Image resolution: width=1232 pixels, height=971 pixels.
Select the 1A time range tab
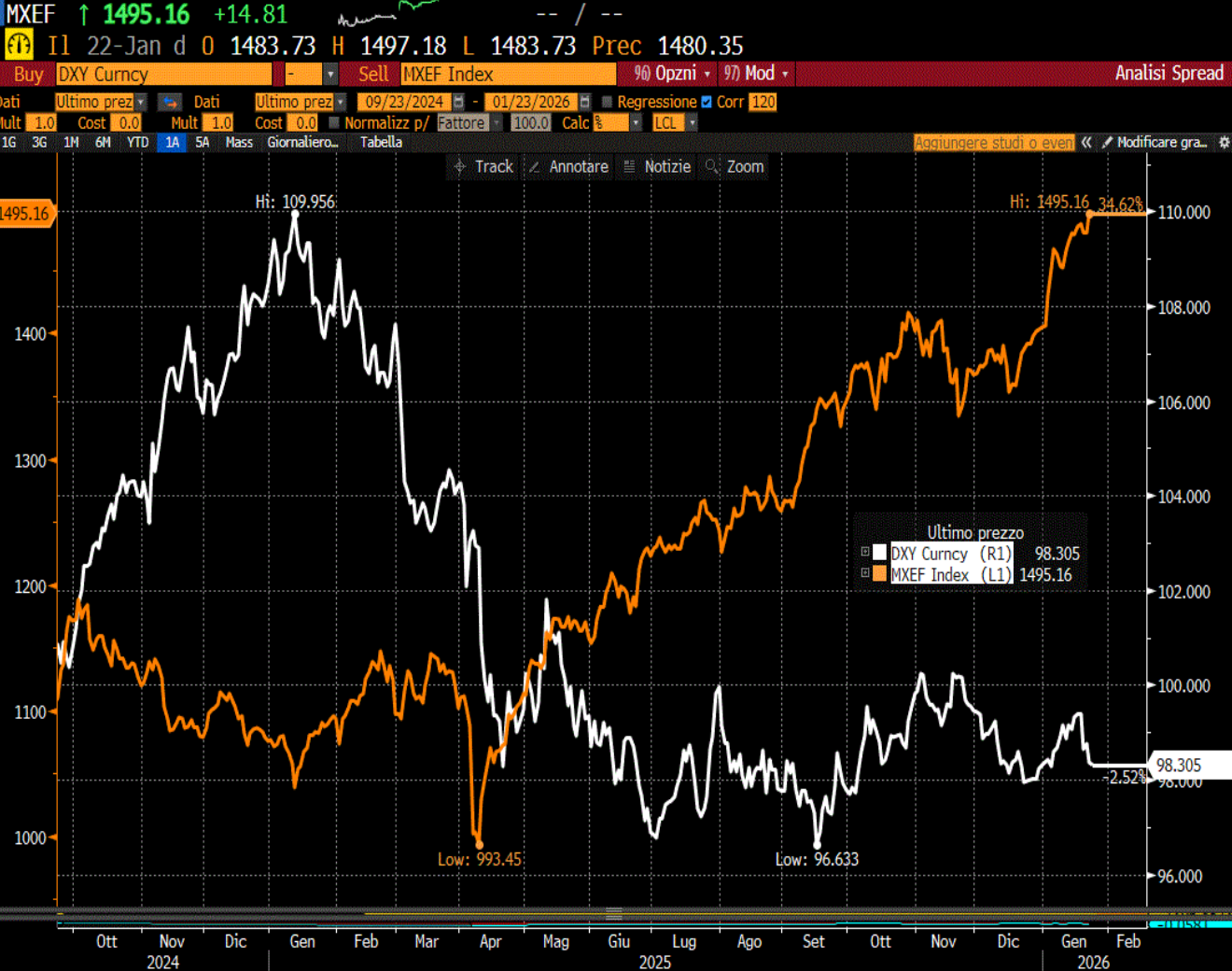(172, 142)
